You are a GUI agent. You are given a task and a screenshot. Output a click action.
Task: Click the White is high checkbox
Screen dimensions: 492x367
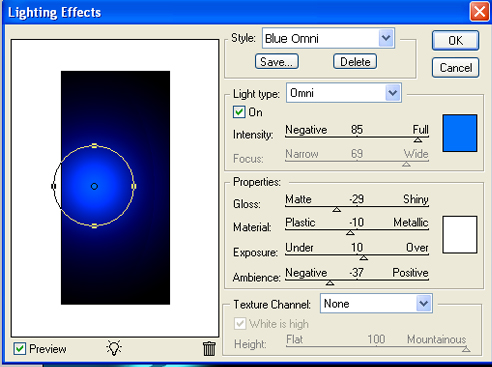coord(240,324)
